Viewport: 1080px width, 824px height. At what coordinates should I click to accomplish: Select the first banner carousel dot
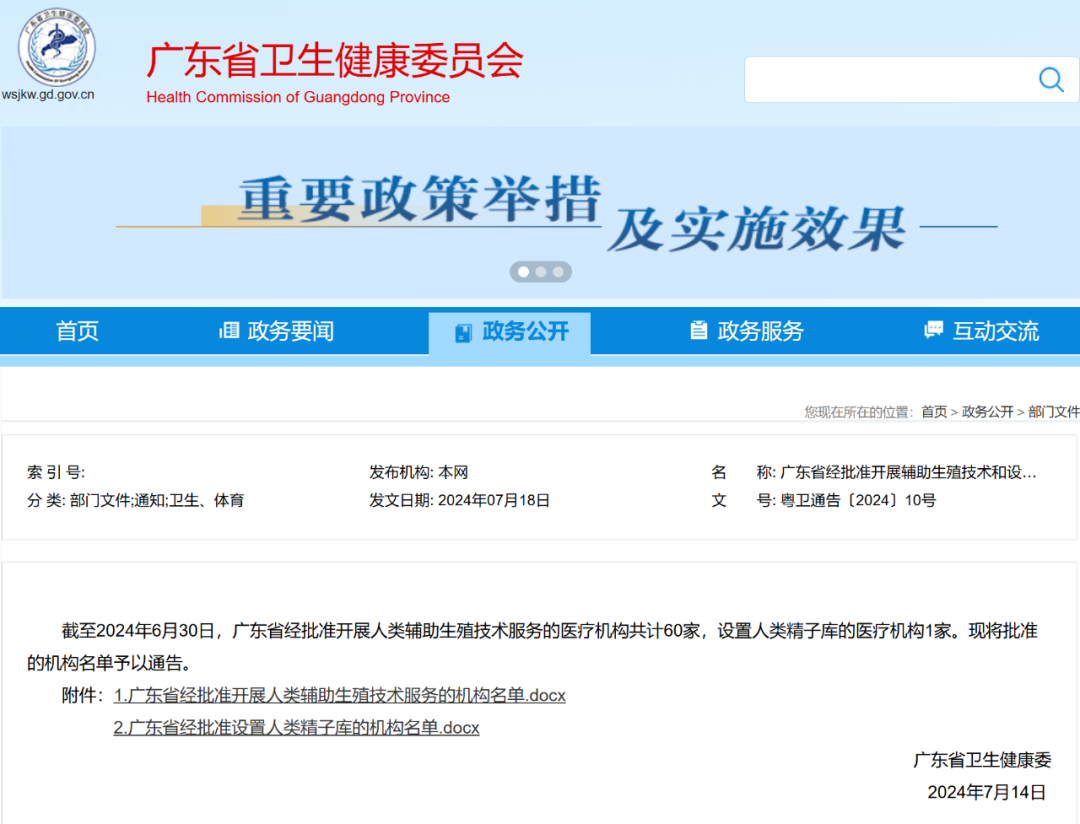(x=523, y=271)
